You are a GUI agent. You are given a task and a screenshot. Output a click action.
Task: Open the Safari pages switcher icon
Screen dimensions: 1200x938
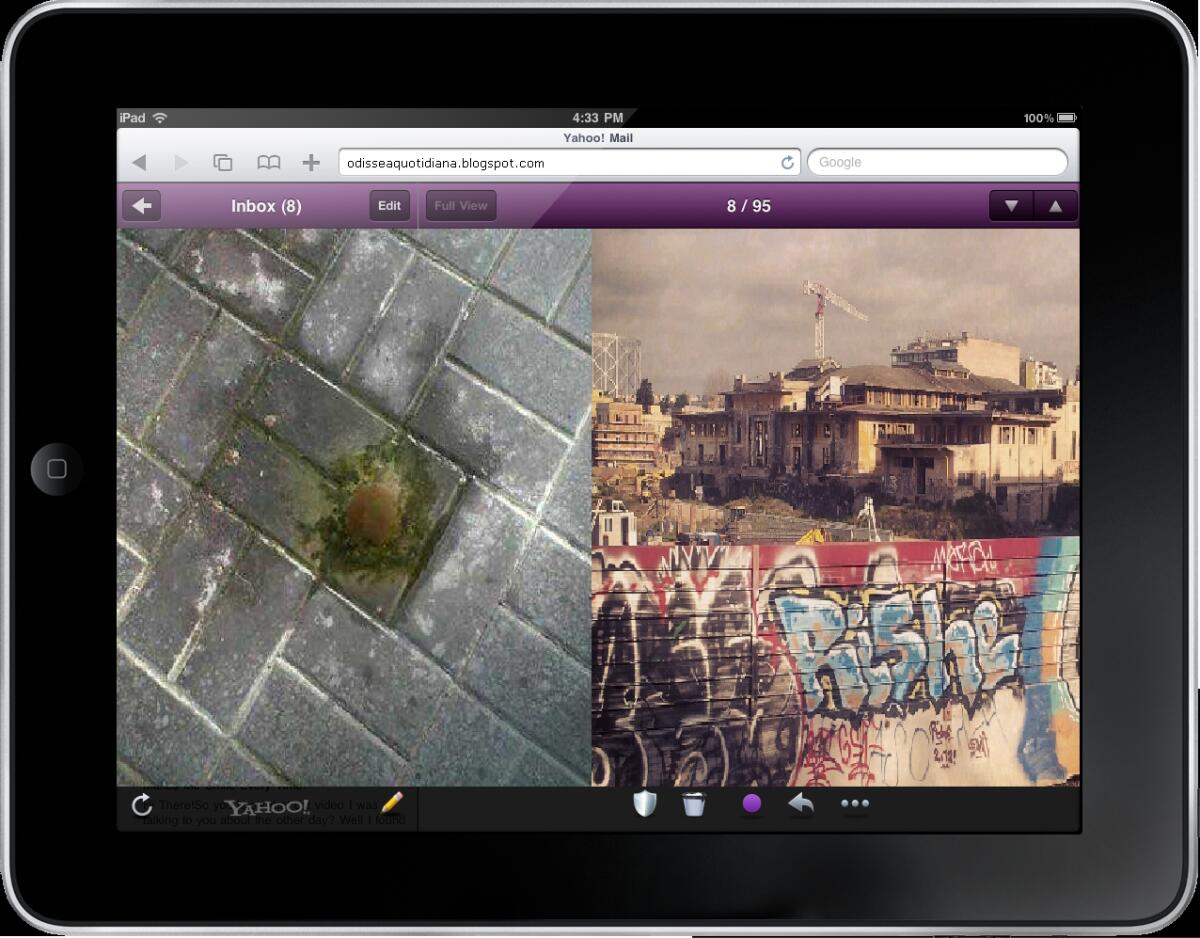click(223, 162)
